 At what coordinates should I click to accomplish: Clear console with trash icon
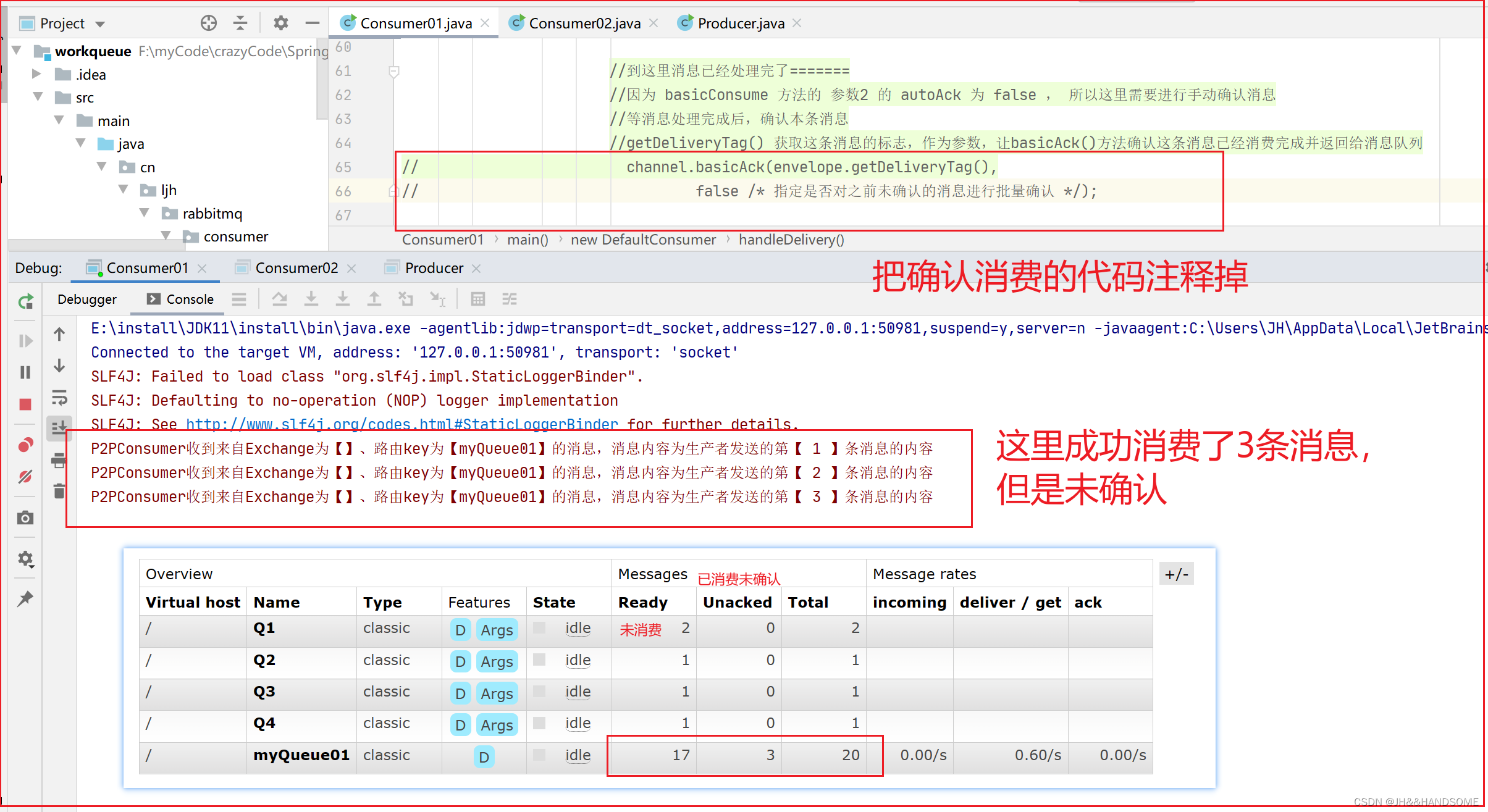point(59,492)
